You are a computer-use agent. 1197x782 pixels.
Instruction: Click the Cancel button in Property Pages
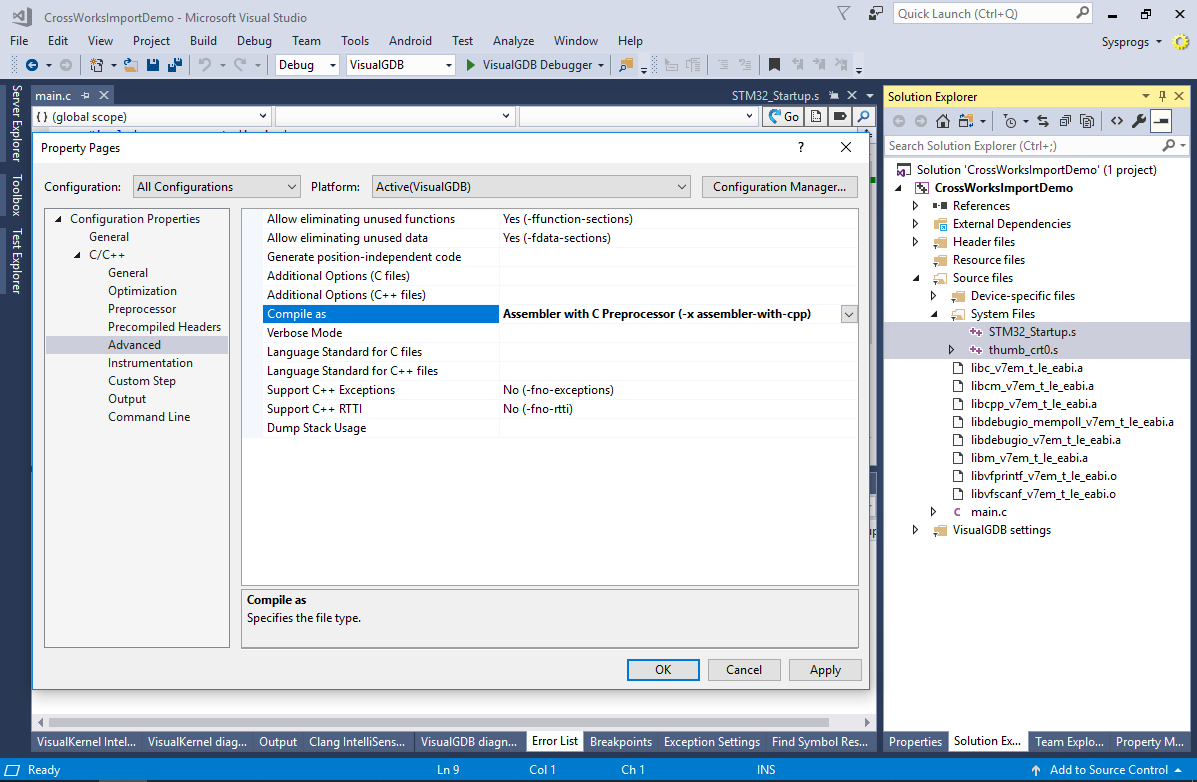coord(744,670)
